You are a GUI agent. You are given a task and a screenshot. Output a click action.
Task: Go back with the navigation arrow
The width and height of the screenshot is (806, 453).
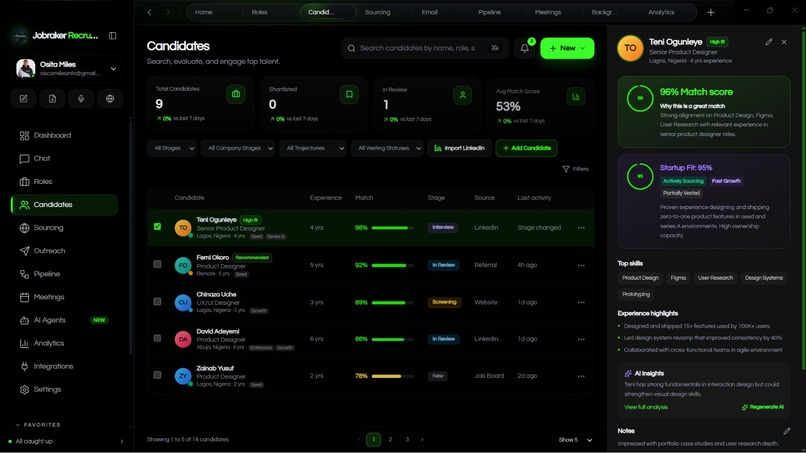(x=150, y=12)
